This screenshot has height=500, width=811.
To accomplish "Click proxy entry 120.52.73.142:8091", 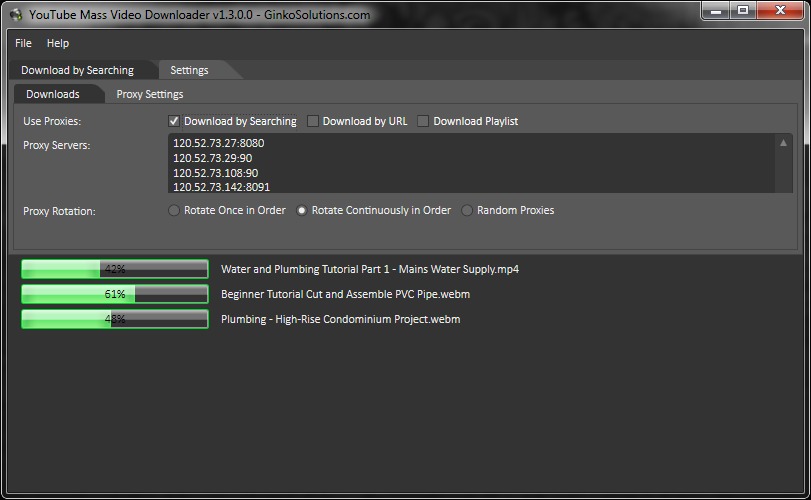I will [x=221, y=187].
